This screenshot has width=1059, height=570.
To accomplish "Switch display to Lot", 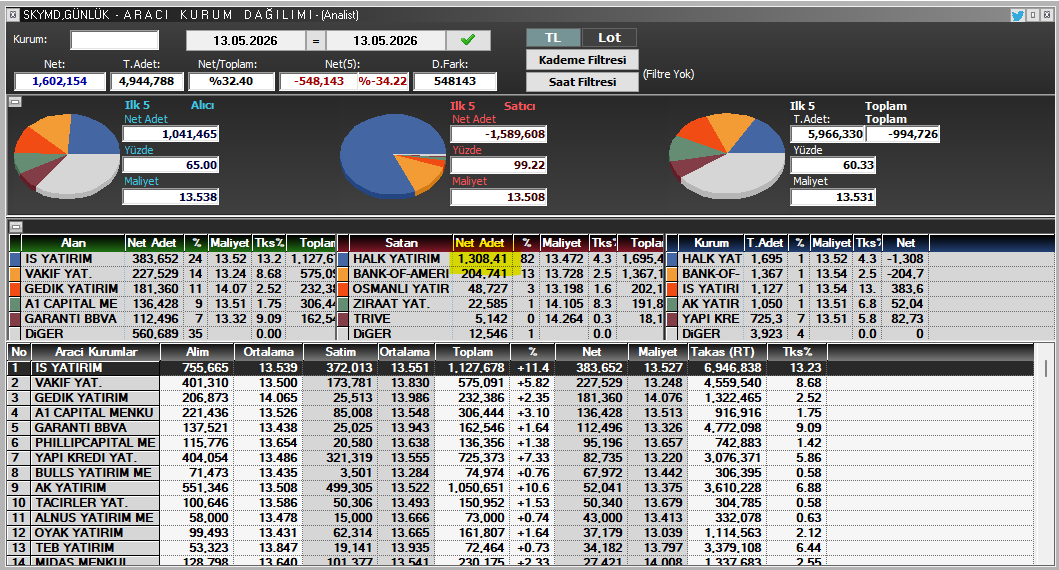I will [609, 38].
